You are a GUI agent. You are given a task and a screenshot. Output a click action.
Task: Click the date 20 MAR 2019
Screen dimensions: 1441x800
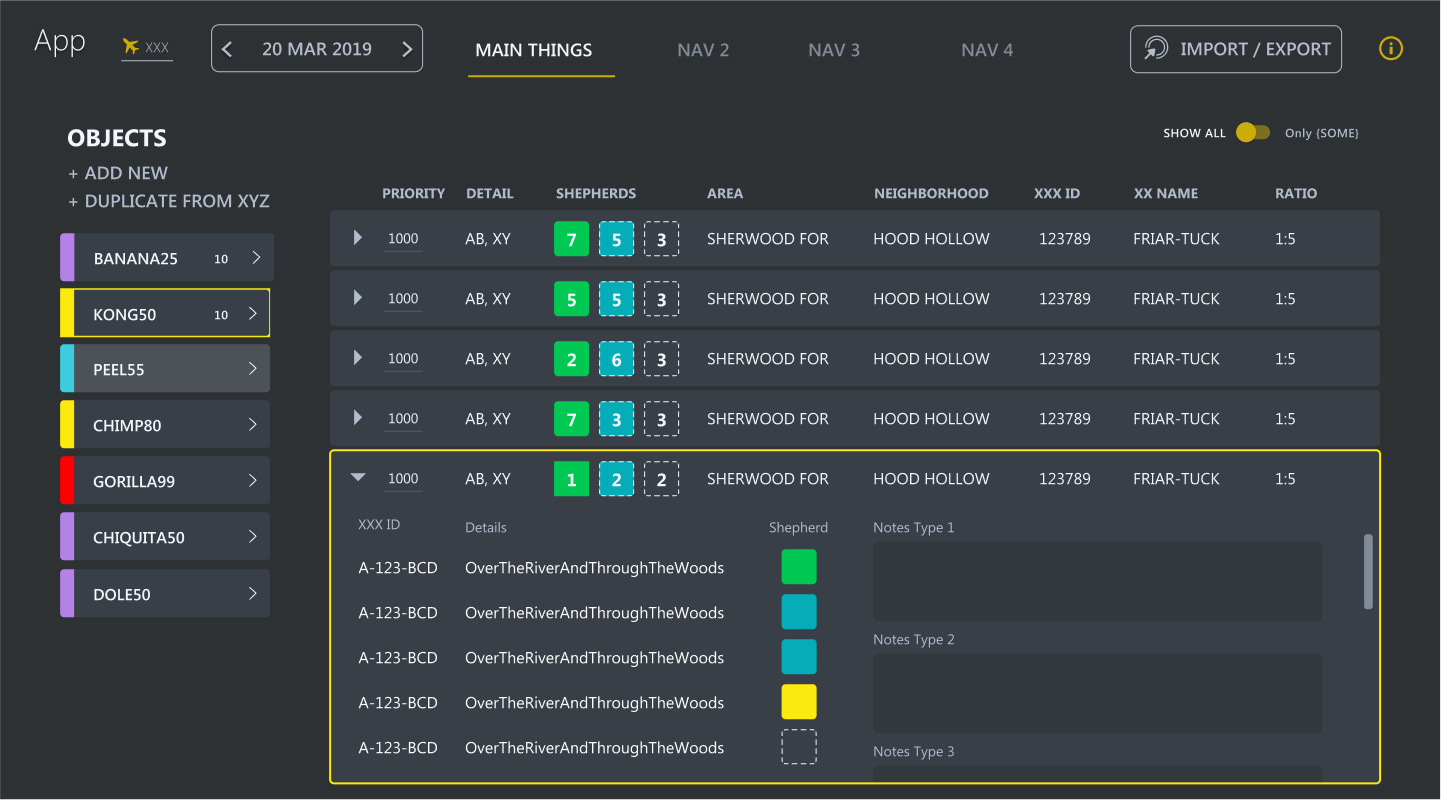(x=317, y=49)
